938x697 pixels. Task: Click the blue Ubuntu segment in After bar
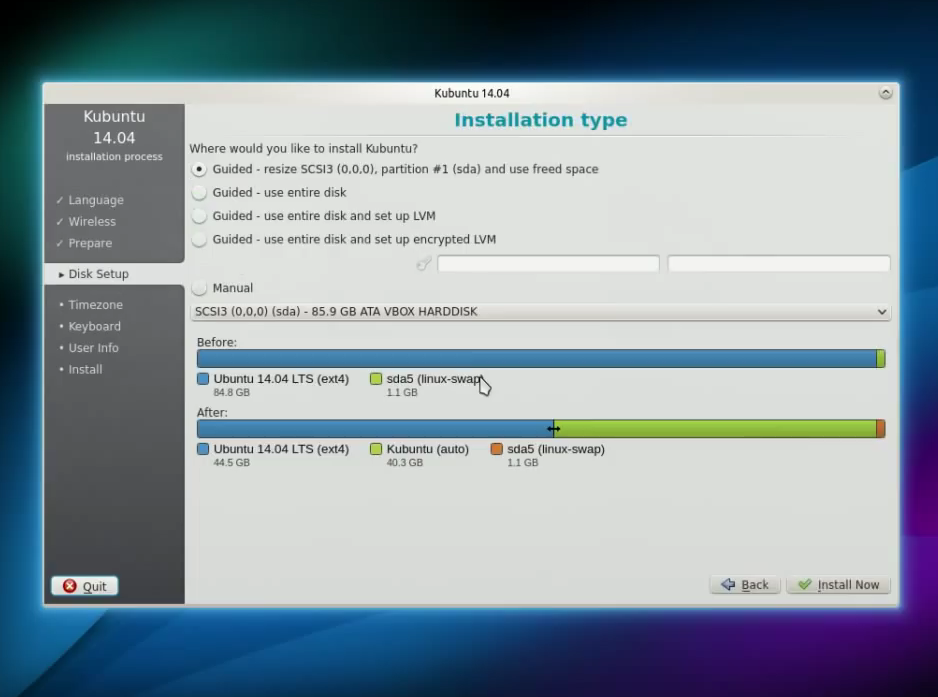pyautogui.click(x=374, y=428)
